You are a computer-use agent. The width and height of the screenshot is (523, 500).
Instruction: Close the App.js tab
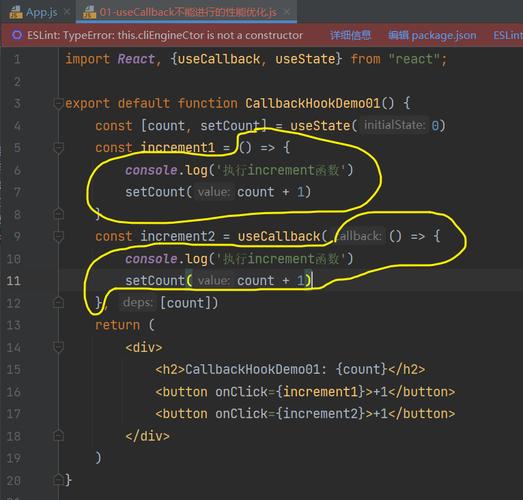[x=67, y=12]
